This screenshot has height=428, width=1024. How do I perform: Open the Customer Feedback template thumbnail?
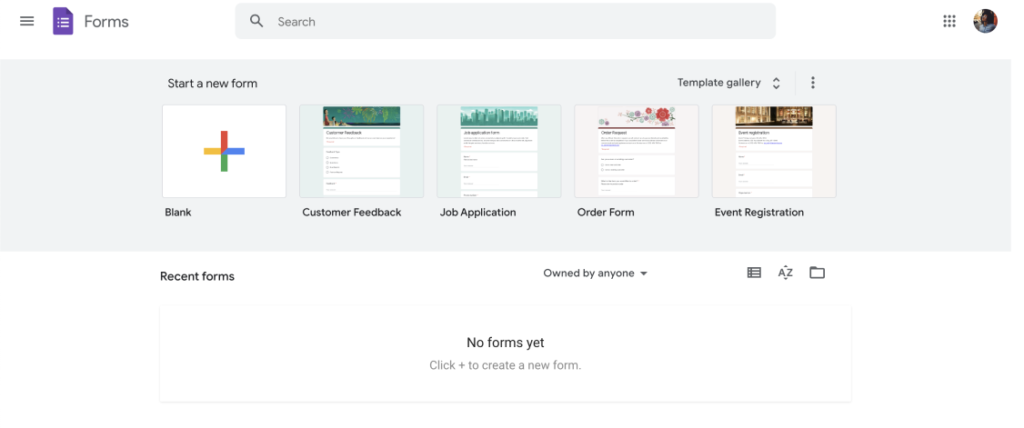click(361, 151)
